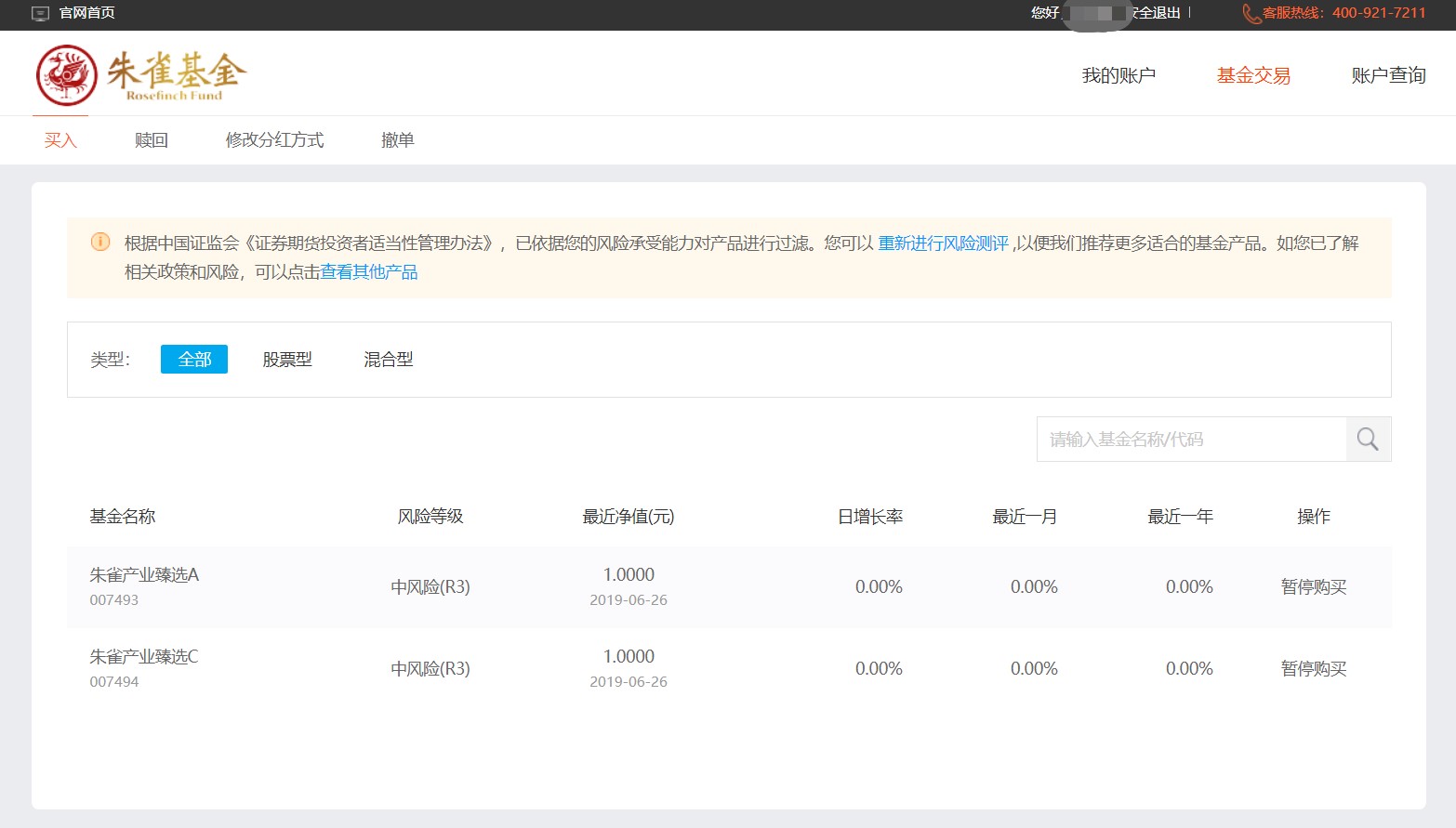Click the orange info icon in the notice
The height and width of the screenshot is (828, 1456).
click(x=100, y=243)
